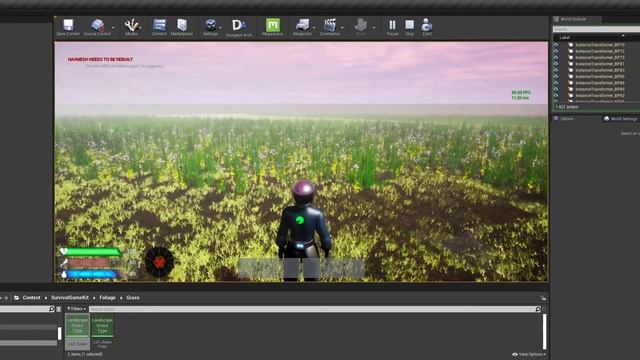The width and height of the screenshot is (640, 360).
Task: Click the Settings toolbar icon
Action: coord(211,25)
